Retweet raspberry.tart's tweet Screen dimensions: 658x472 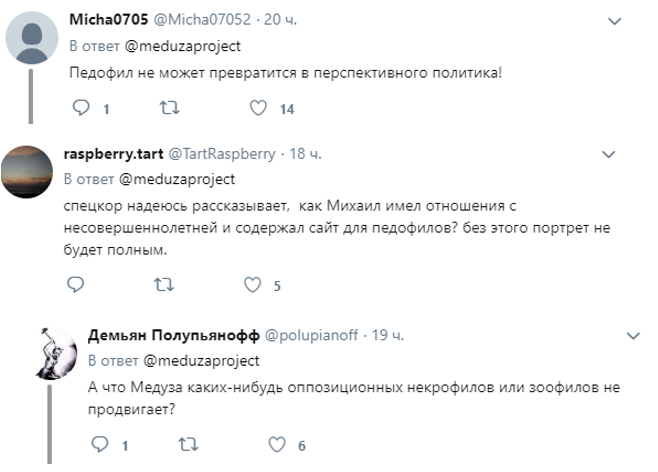(x=164, y=284)
